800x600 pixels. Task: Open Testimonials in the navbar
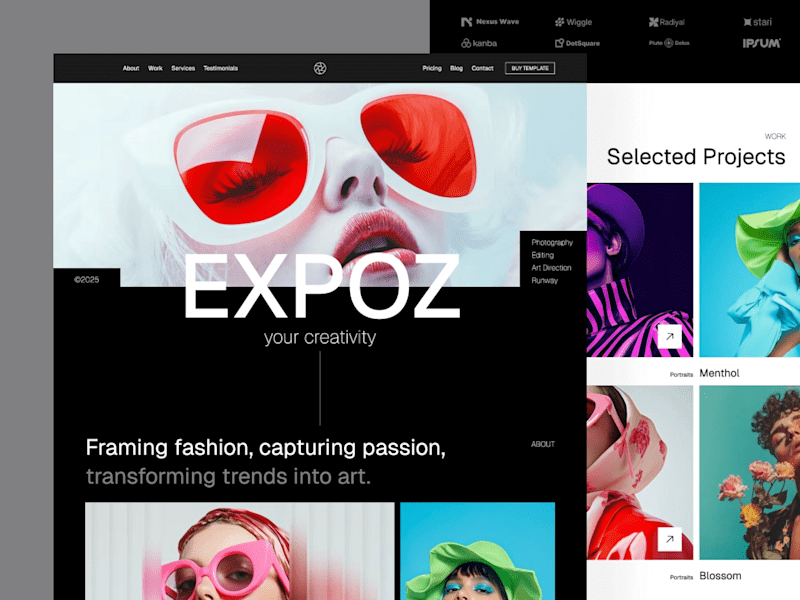coord(220,68)
